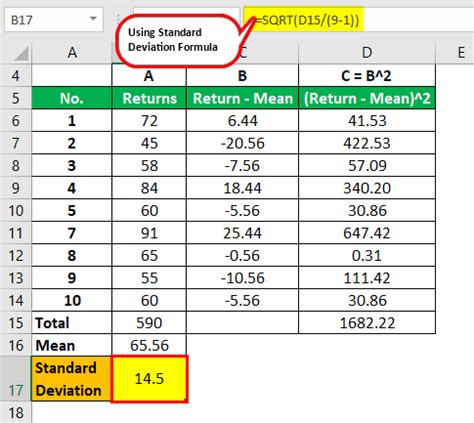Click the cell containing 25.44
This screenshot has width=474, height=423.
243,233
